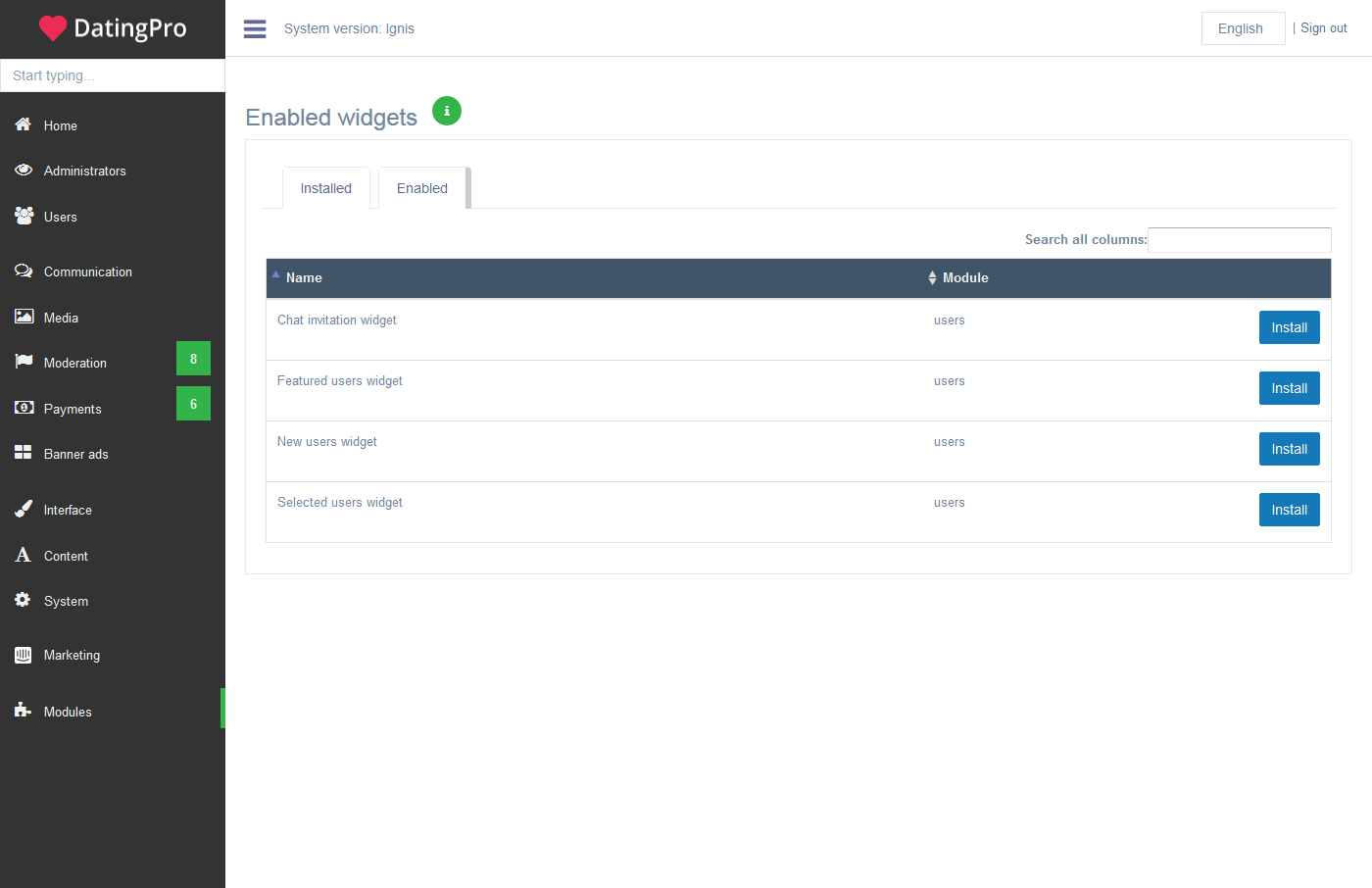
Task: Click the Search all columns field
Action: (1239, 240)
